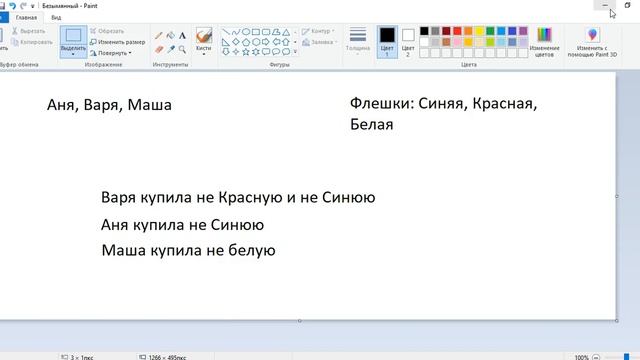Open Изменение цветов edit colors dialog

pos(544,42)
